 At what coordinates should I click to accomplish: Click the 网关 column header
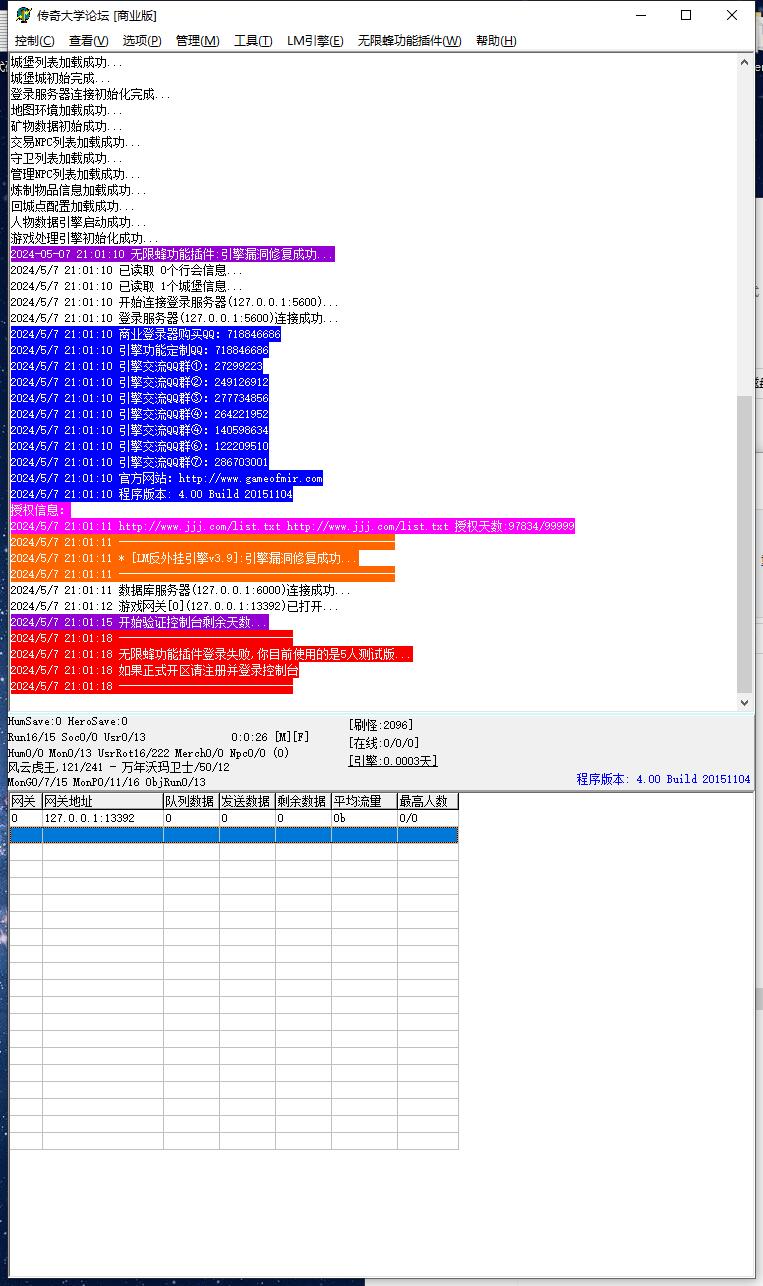pos(25,801)
